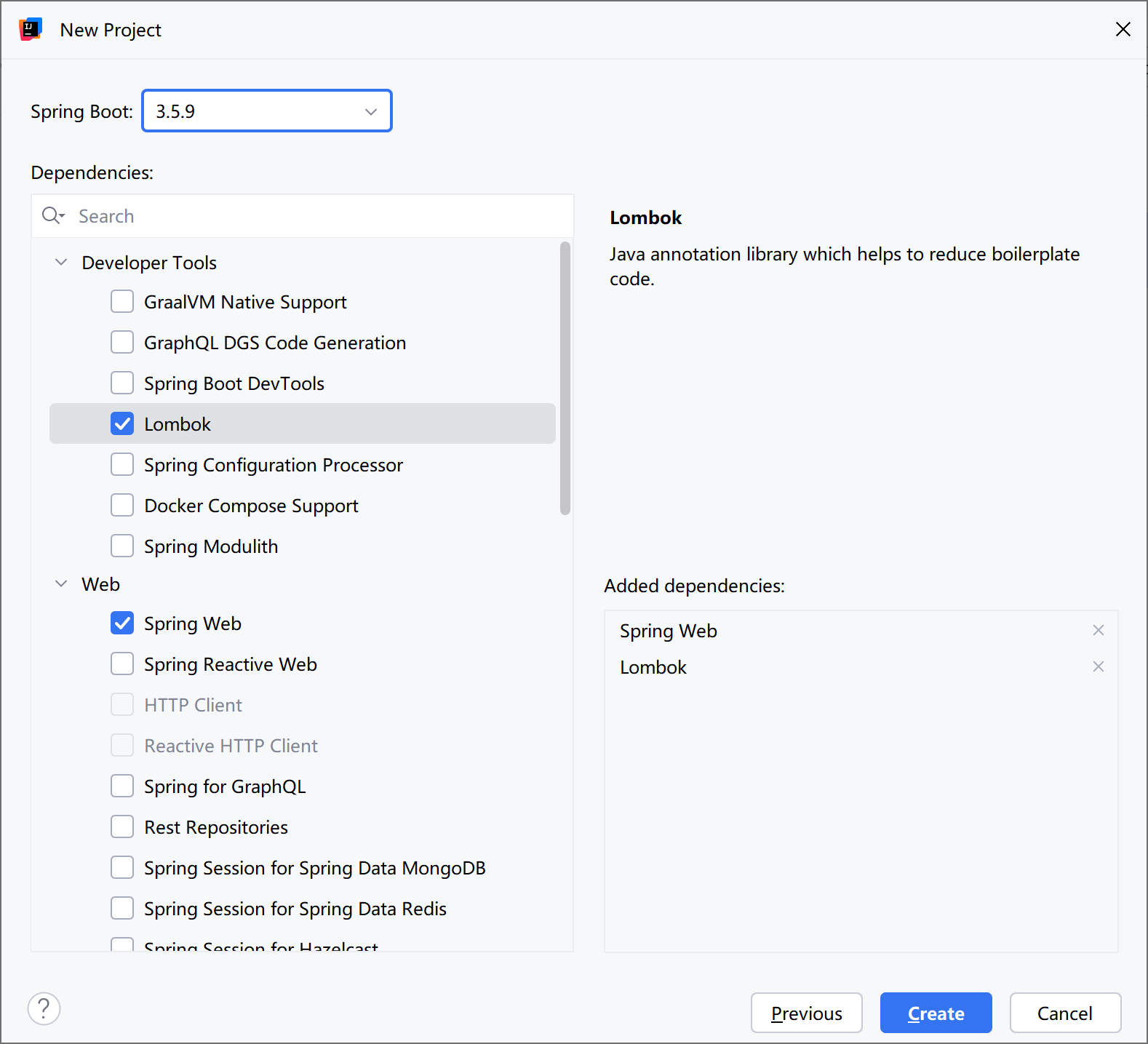Close the New Project dialog
The width and height of the screenshot is (1148, 1044).
pos(1123,29)
